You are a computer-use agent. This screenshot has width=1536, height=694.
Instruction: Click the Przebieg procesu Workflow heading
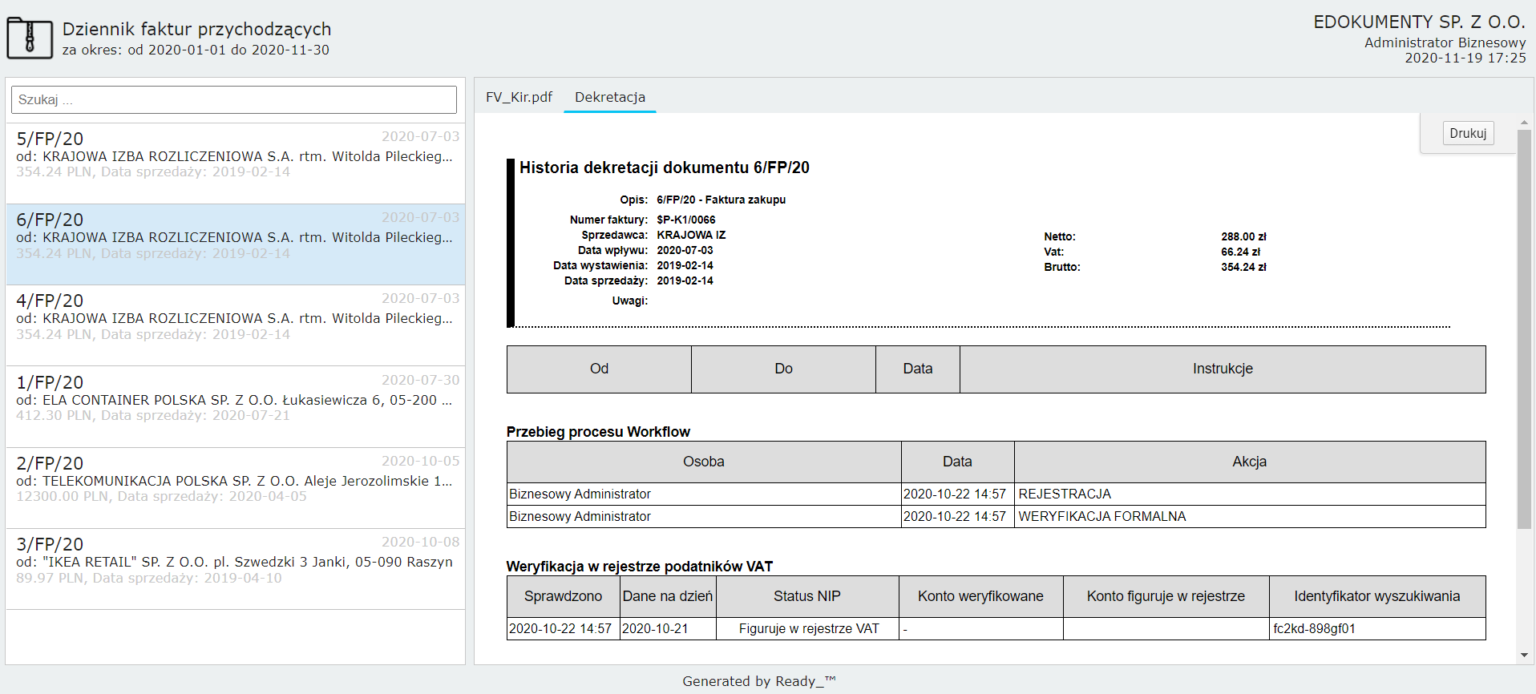pyautogui.click(x=598, y=432)
